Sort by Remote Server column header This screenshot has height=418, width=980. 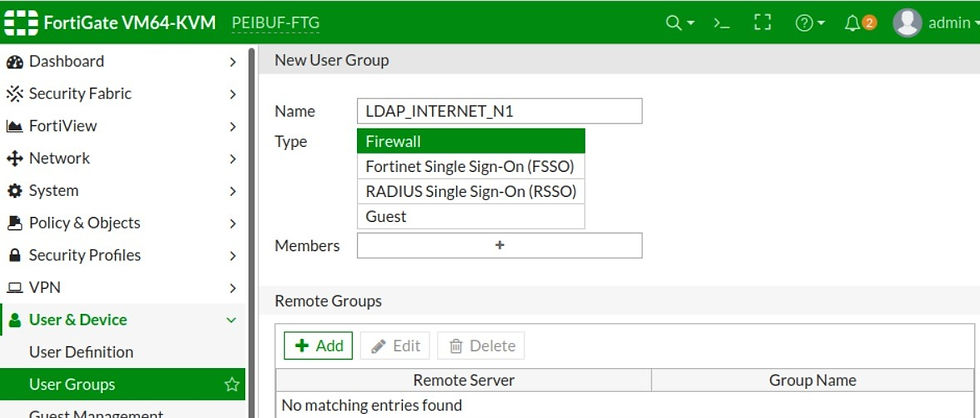click(464, 381)
